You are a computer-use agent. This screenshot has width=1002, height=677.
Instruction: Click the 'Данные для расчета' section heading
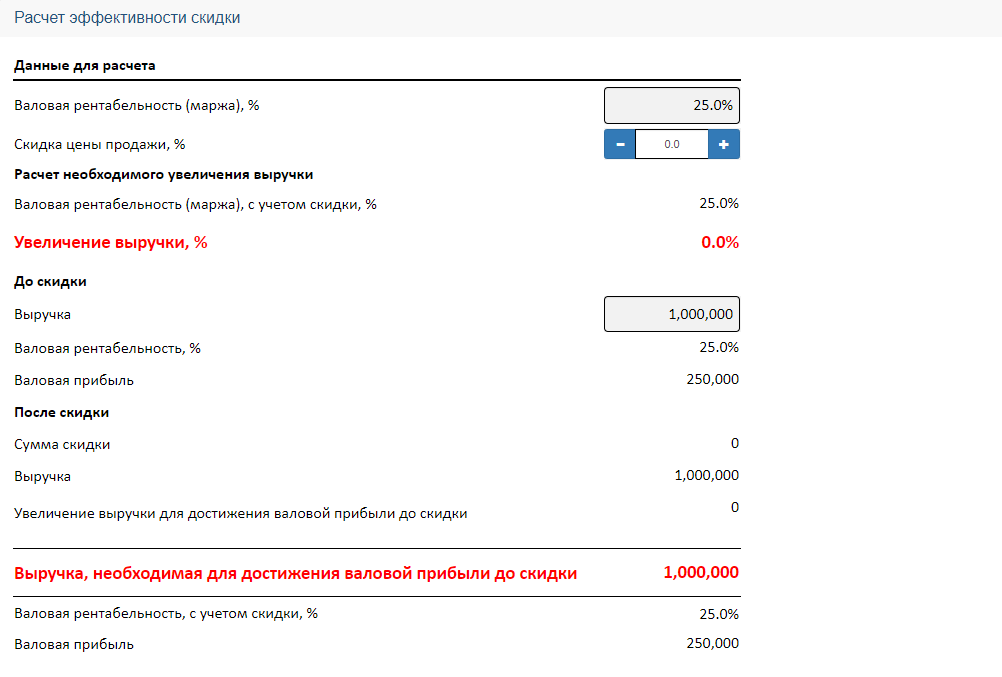[85, 65]
